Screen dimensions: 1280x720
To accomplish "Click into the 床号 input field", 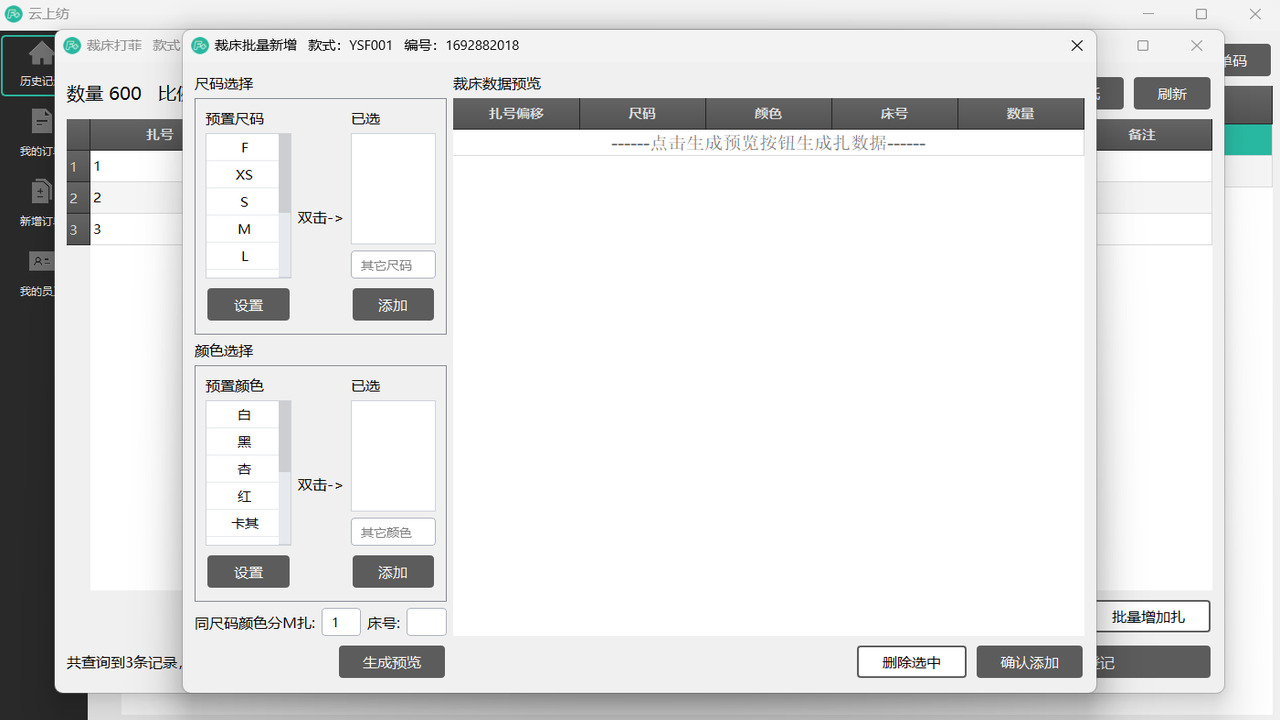I will (x=426, y=621).
